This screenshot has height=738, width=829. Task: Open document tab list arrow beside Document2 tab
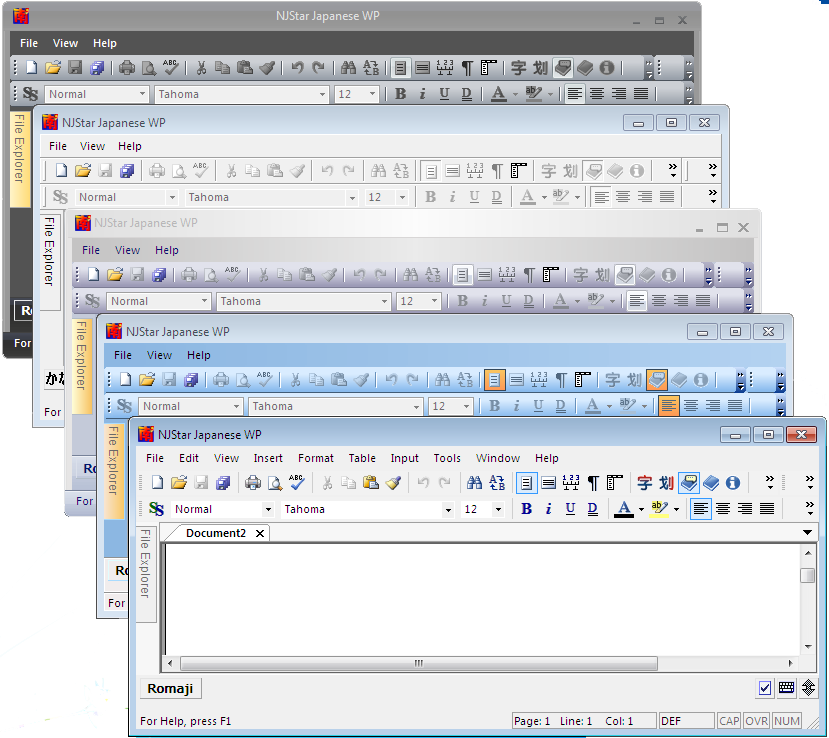[807, 532]
